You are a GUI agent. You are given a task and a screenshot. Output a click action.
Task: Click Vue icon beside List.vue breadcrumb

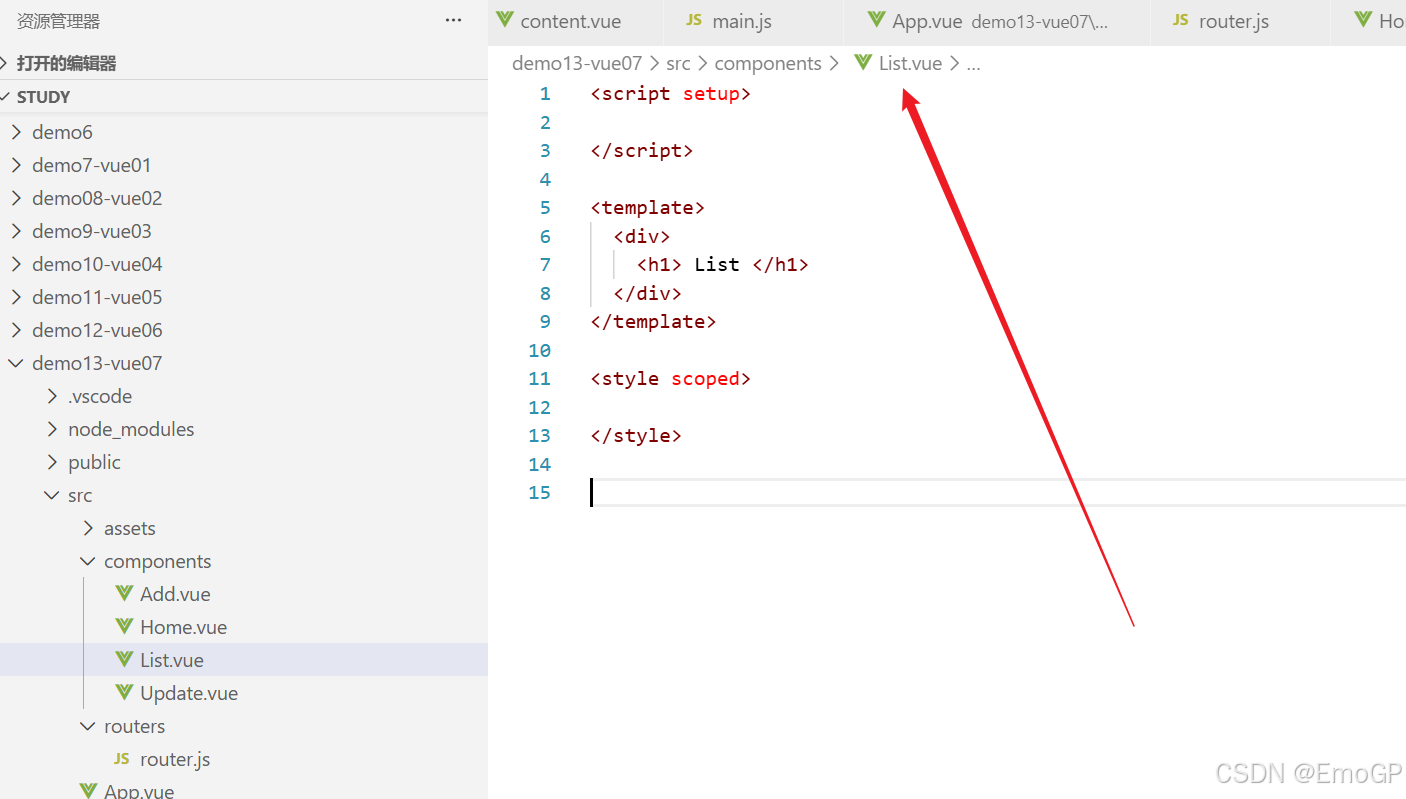(x=863, y=63)
